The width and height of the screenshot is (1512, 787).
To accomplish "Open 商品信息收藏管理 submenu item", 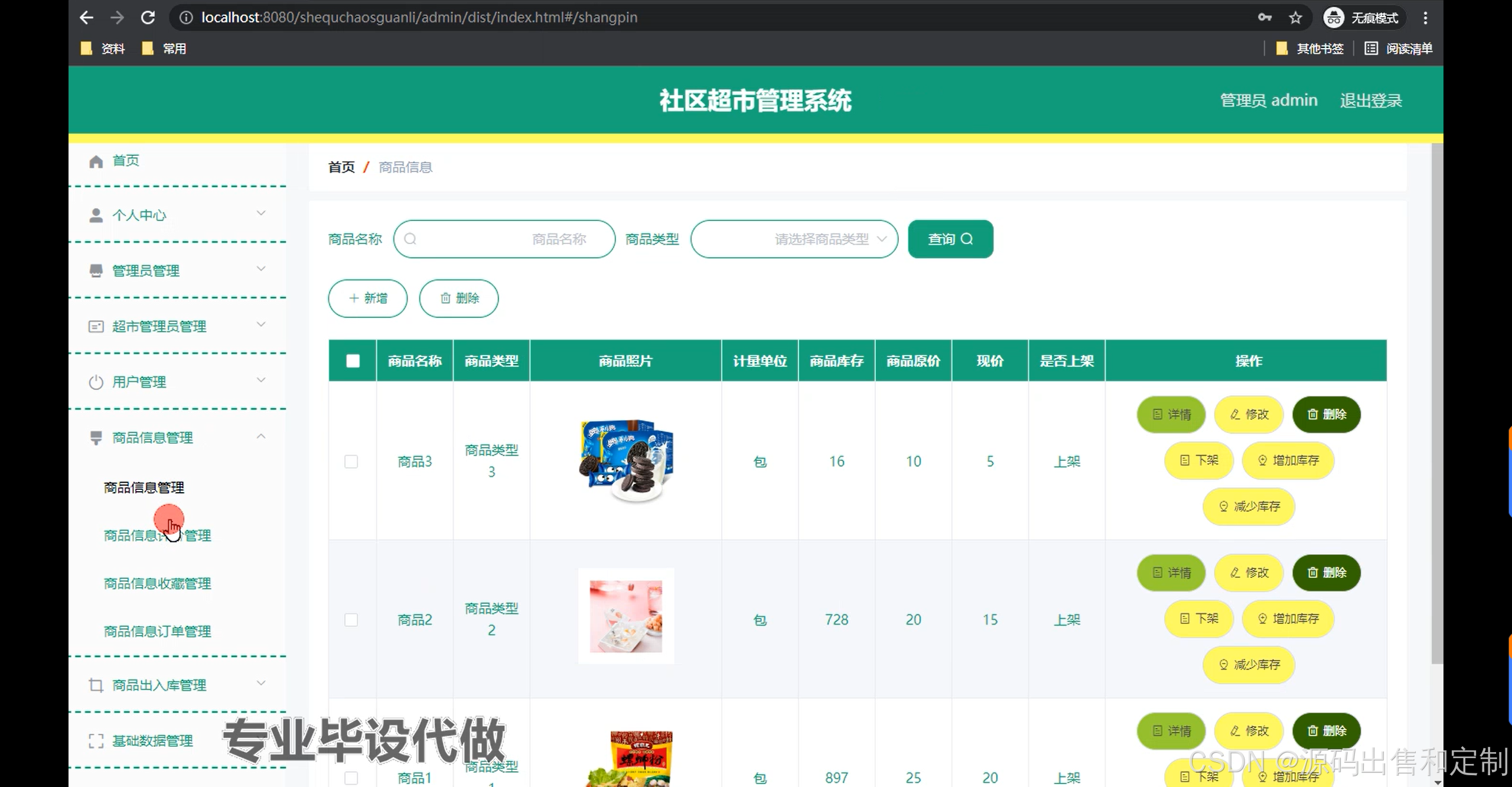I will click(157, 584).
